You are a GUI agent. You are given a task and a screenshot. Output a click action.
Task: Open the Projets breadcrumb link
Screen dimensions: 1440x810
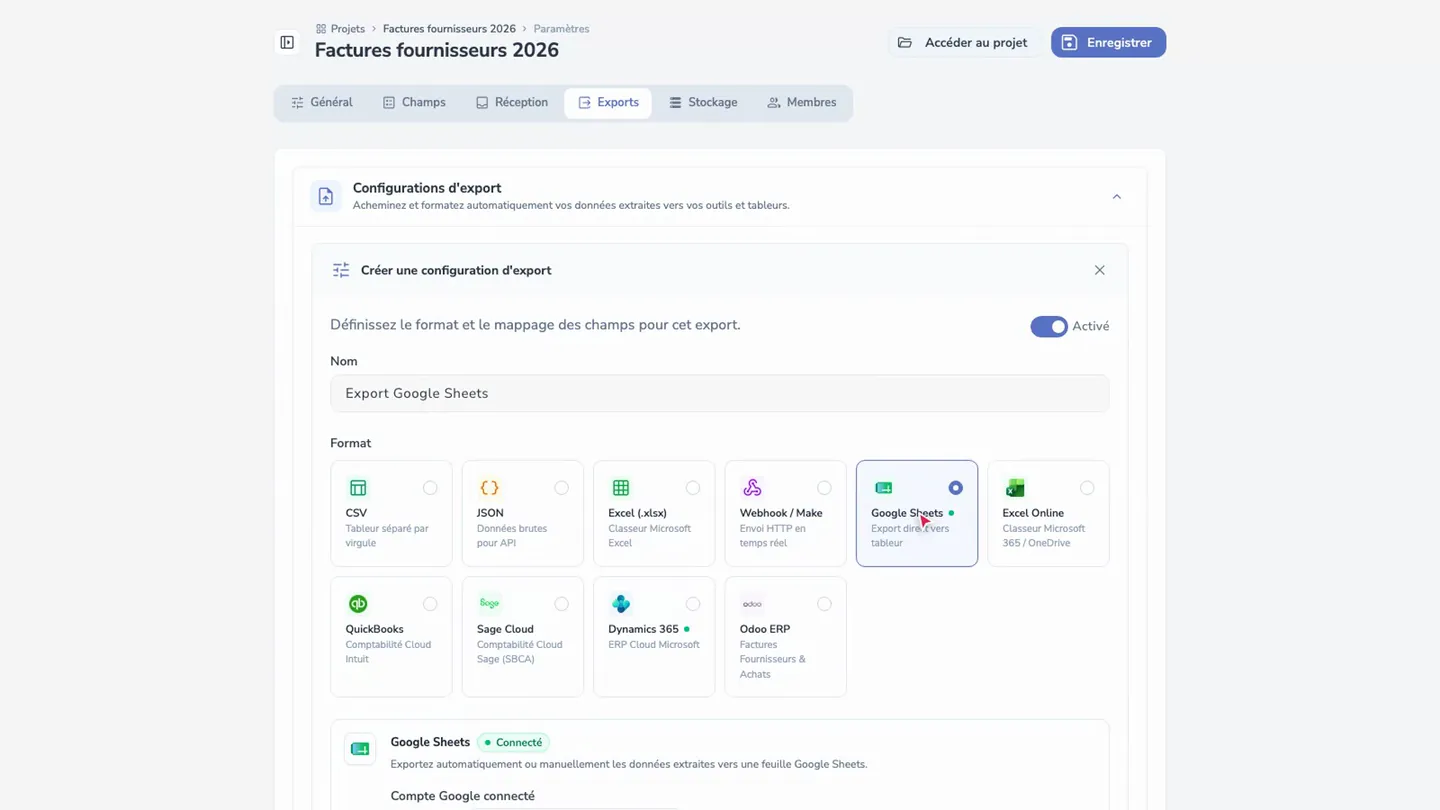[340, 29]
